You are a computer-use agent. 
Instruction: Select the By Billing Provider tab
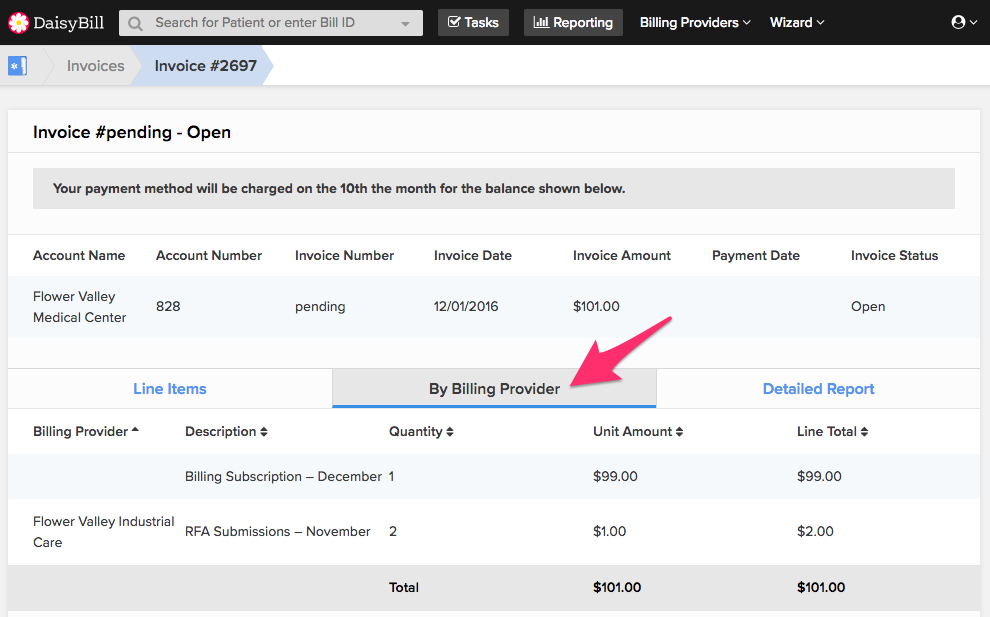pos(494,388)
